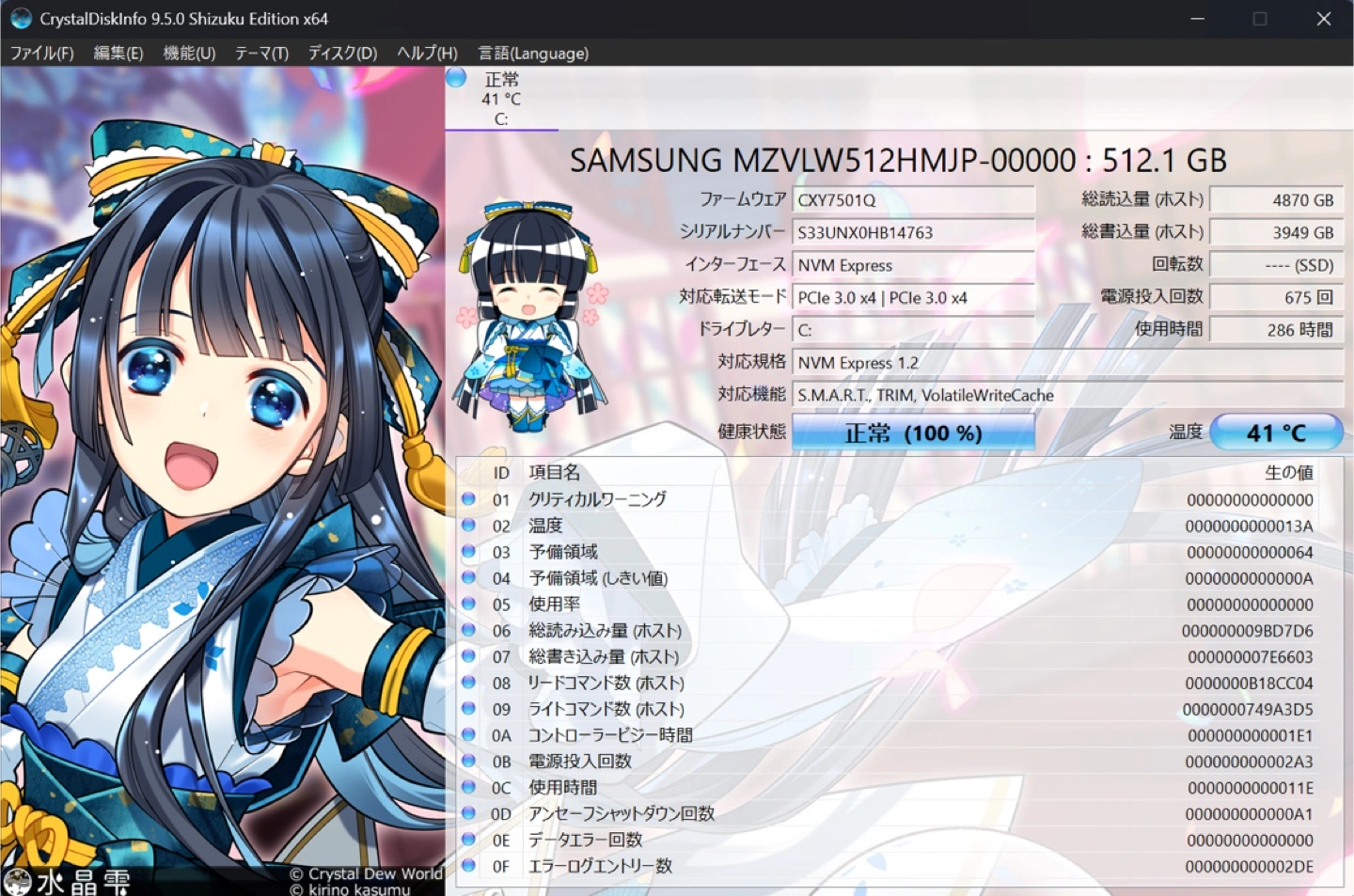
Task: Click status icon for 05 使用率 row
Action: [468, 604]
